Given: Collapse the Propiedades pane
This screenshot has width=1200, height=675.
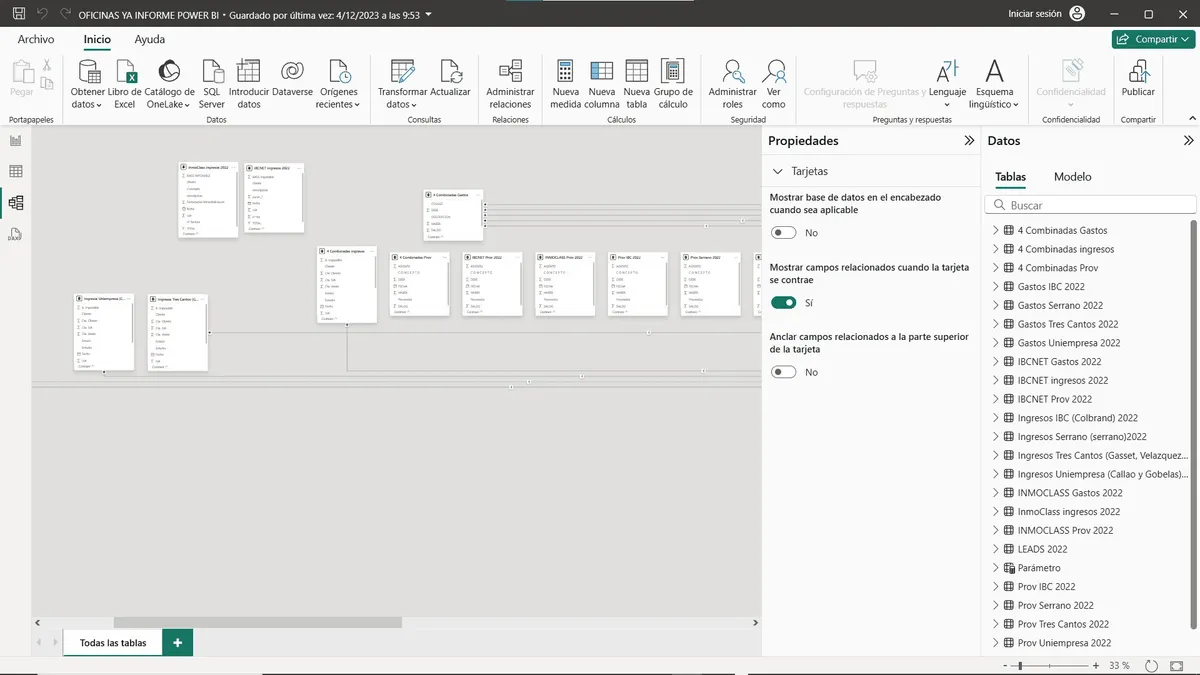Looking at the screenshot, I should [969, 141].
